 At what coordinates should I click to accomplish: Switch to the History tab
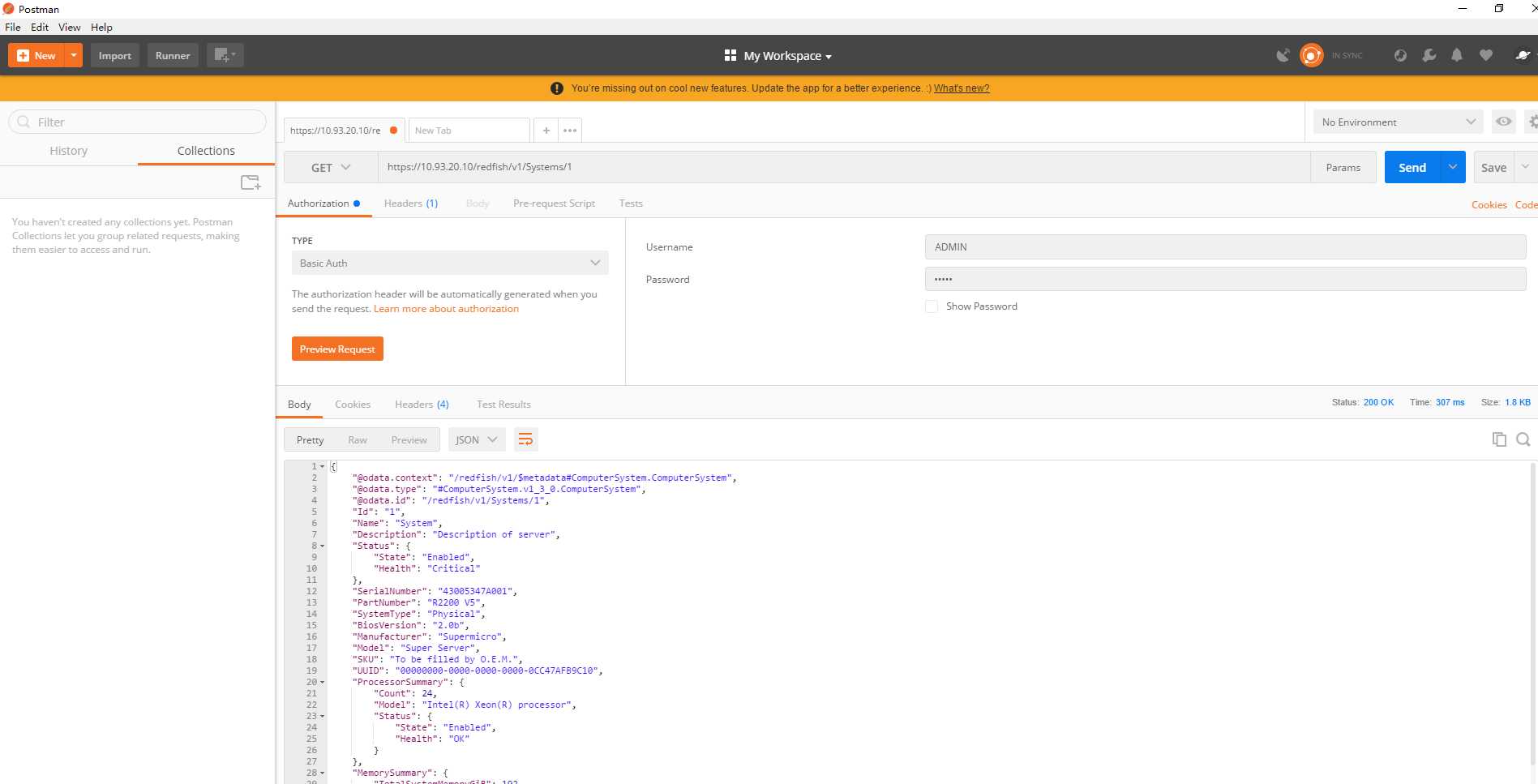coord(68,151)
